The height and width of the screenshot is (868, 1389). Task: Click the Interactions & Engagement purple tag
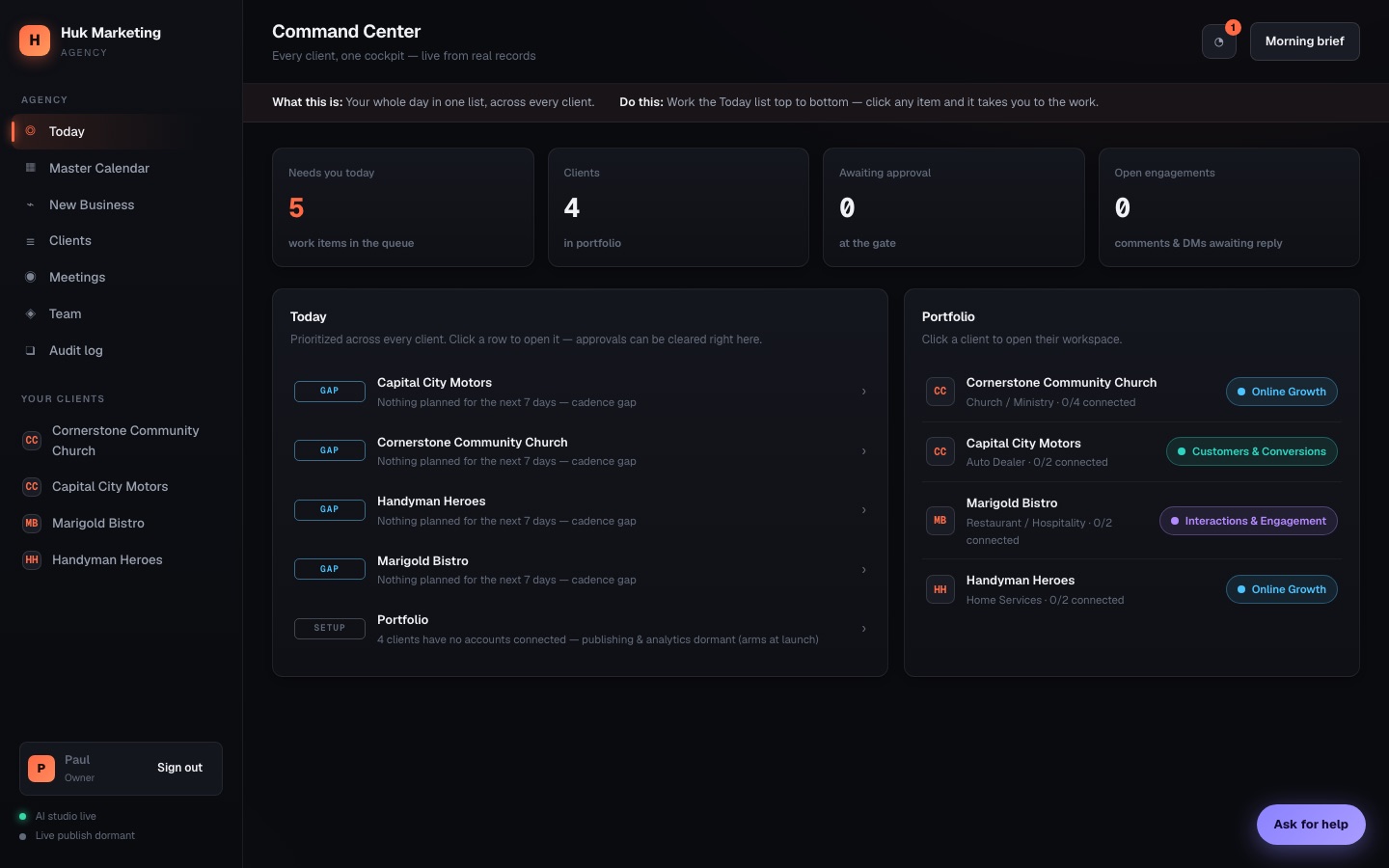coord(1248,521)
